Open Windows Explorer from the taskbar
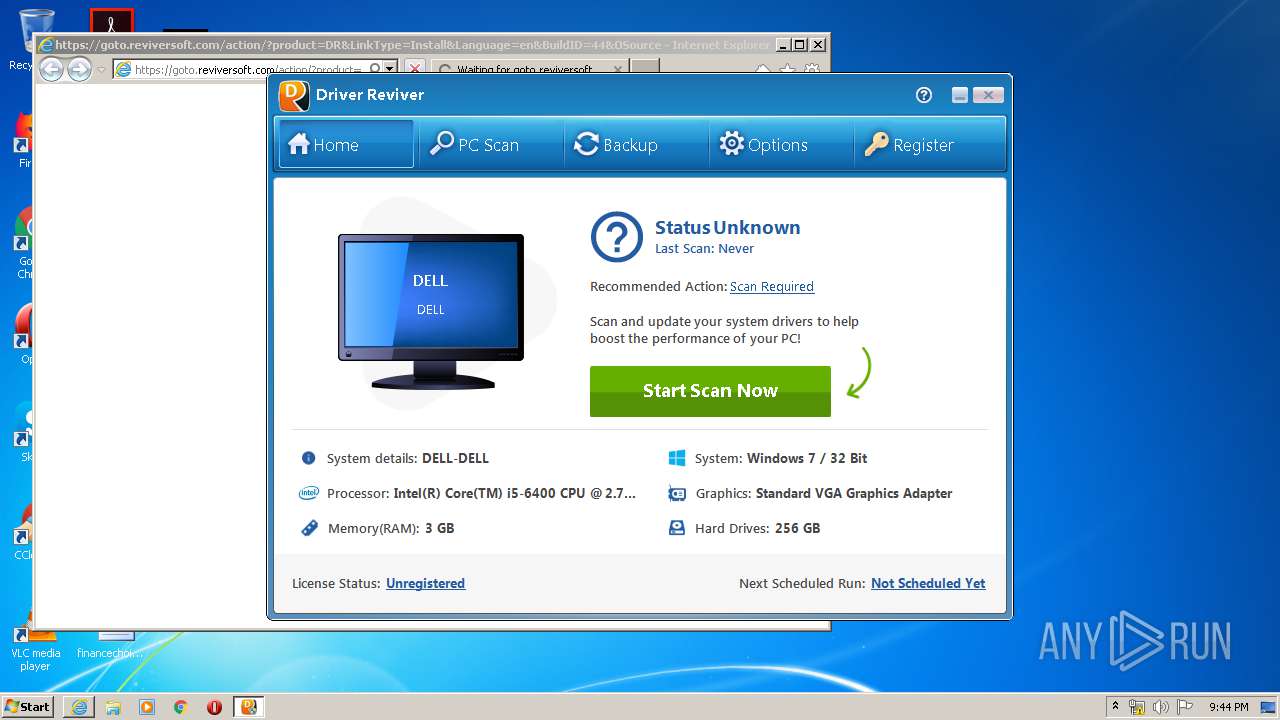1280x720 pixels. tap(113, 707)
